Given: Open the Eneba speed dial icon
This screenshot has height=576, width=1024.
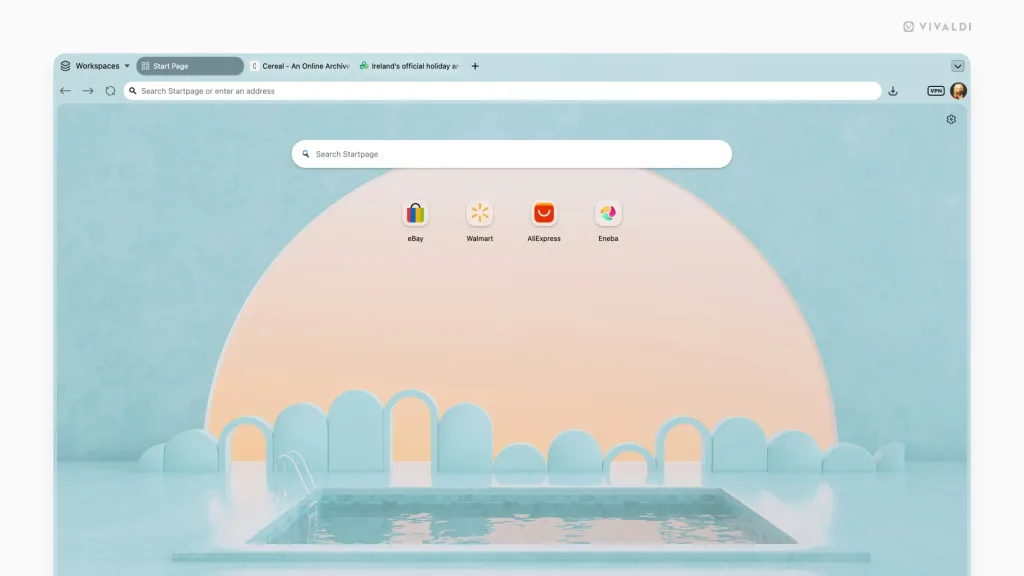Looking at the screenshot, I should coord(608,213).
